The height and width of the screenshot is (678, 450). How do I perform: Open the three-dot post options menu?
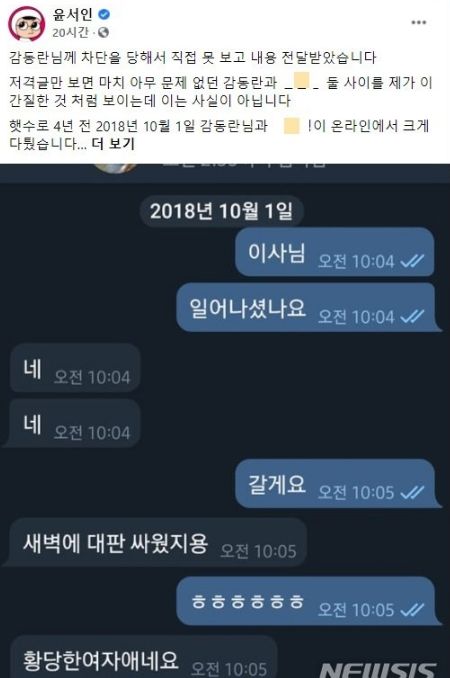coord(418,22)
